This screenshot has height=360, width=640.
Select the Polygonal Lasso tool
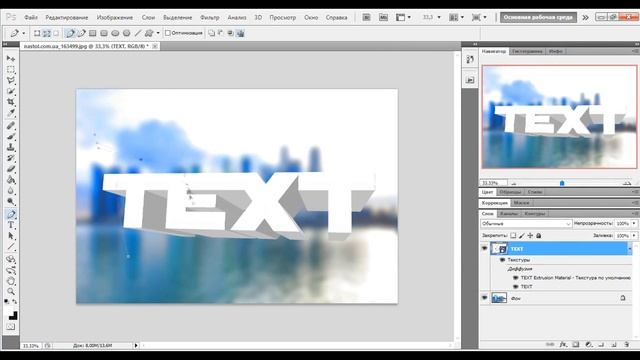point(11,80)
